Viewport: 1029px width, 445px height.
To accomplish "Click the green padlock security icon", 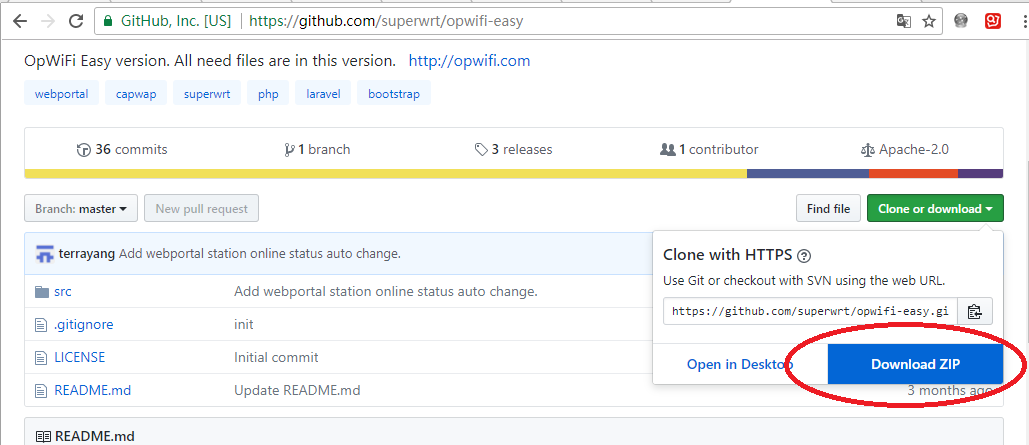I will 108,21.
